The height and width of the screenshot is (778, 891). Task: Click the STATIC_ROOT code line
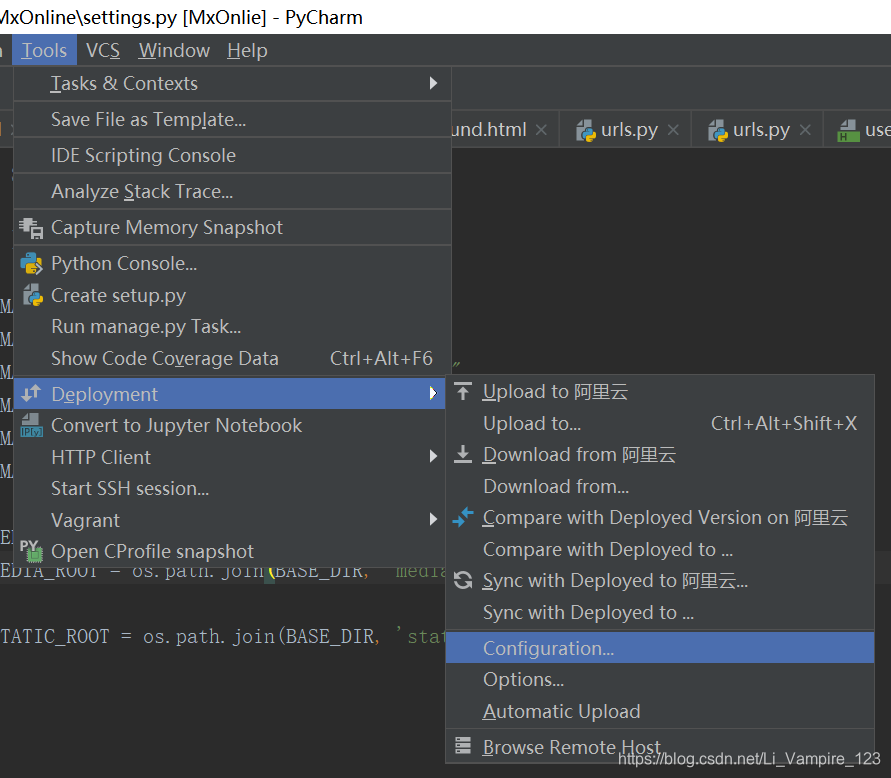[223, 636]
